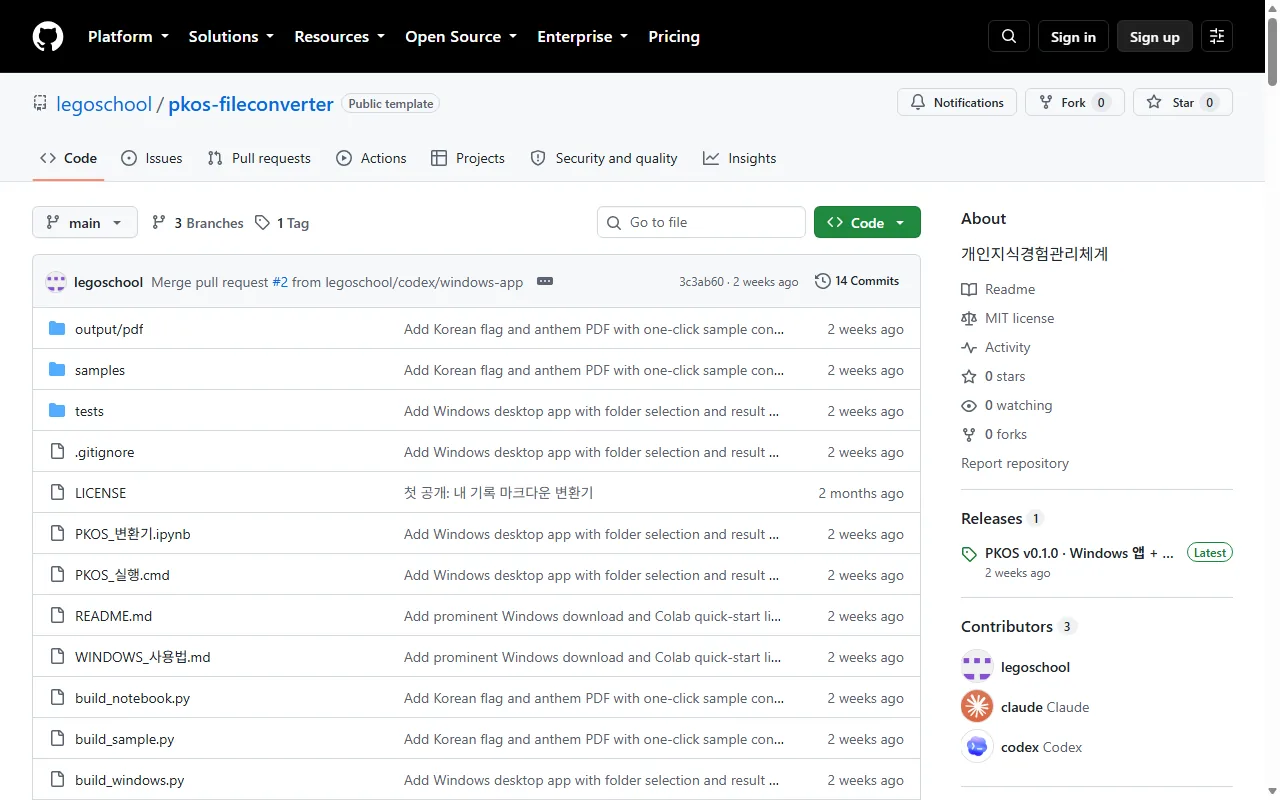The width and height of the screenshot is (1280, 800).
Task: Click the Sign up button
Action: 1155,37
